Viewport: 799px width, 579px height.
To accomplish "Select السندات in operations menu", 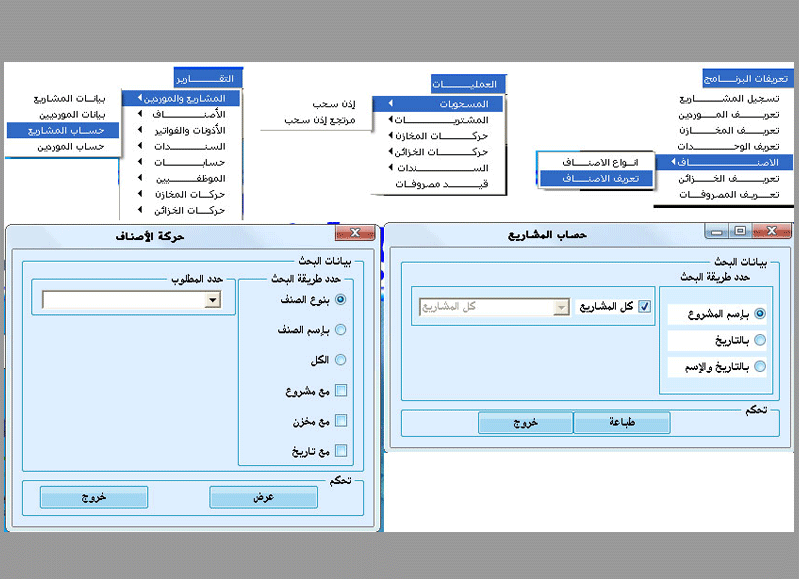I will [438, 168].
